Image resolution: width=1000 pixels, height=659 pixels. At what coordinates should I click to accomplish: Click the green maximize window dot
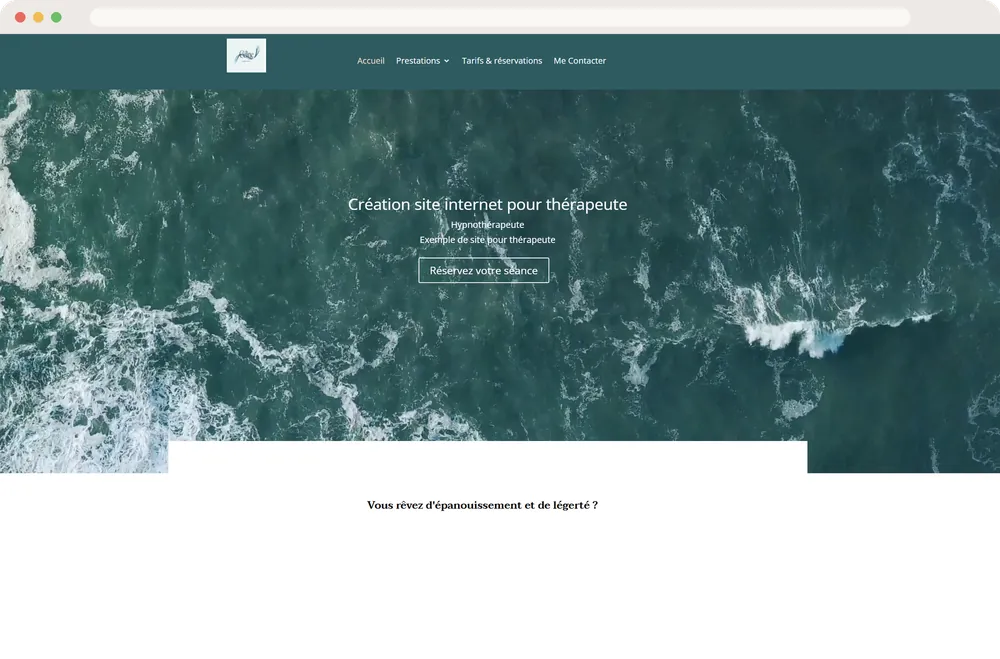(x=56, y=17)
